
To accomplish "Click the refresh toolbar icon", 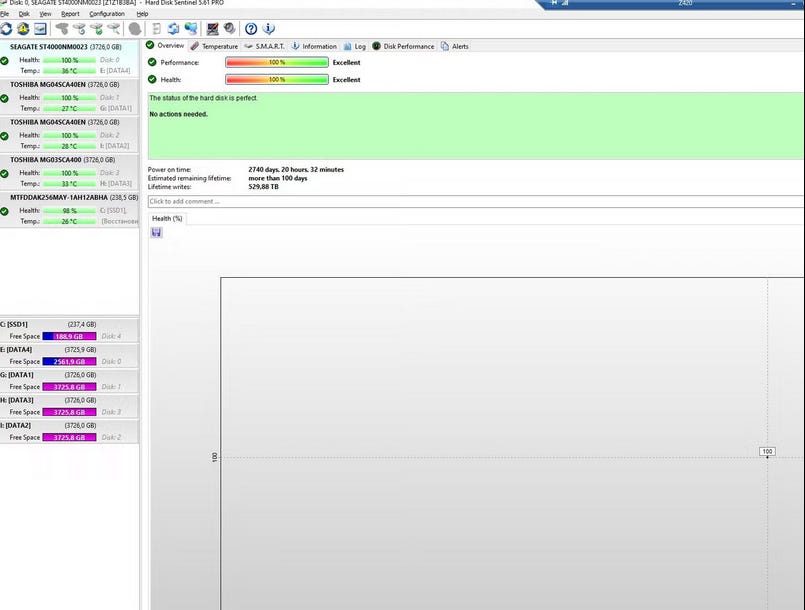I will click(6, 29).
